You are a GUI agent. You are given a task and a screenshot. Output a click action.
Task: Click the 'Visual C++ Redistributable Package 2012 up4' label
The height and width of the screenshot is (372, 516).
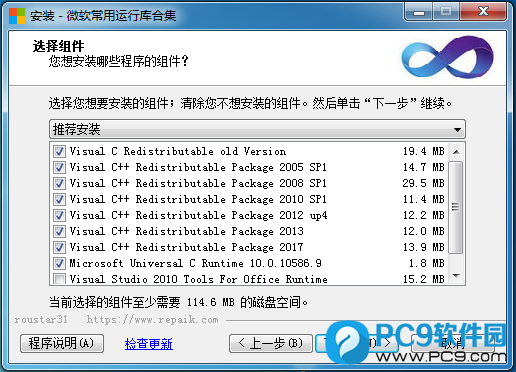point(198,215)
